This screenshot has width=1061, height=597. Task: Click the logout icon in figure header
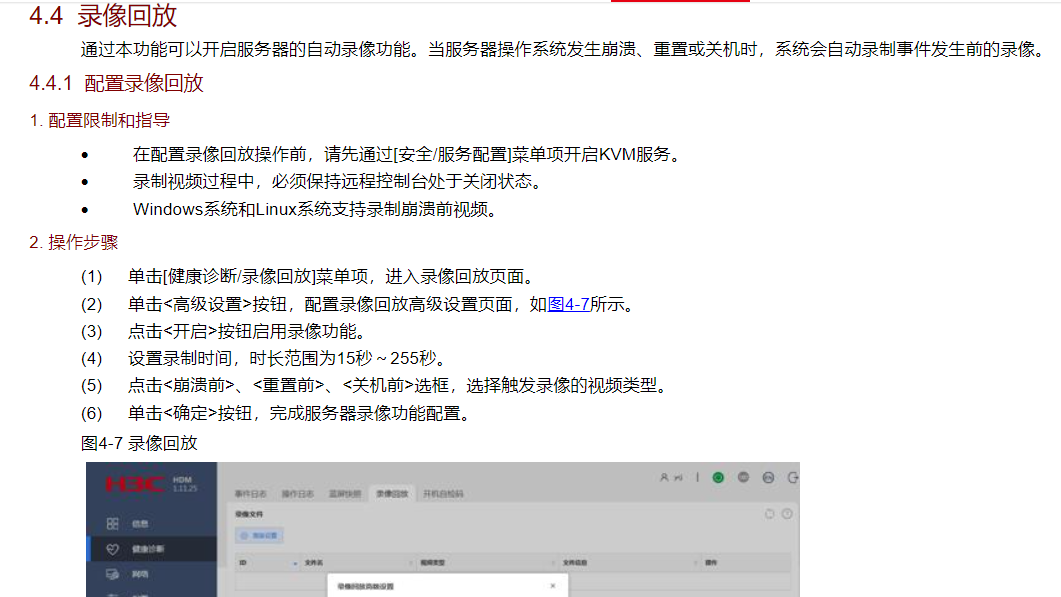pyautogui.click(x=793, y=477)
